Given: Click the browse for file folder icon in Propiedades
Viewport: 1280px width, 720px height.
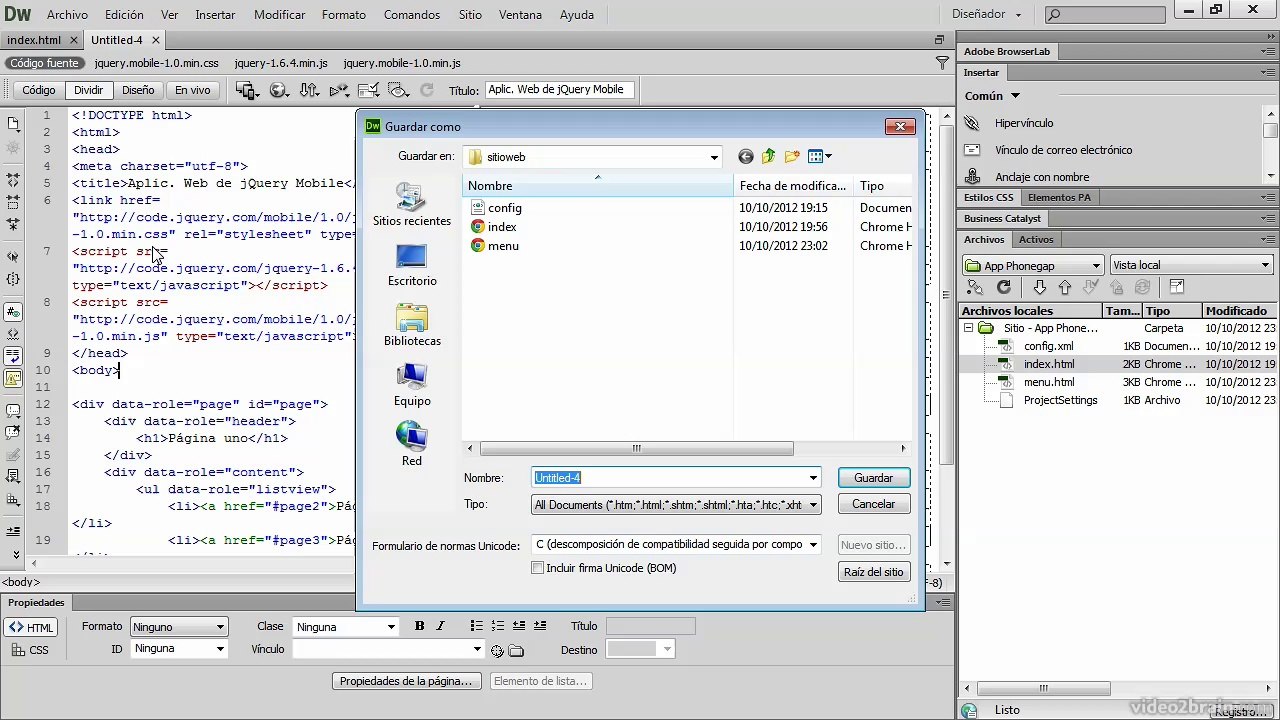Looking at the screenshot, I should tap(516, 651).
